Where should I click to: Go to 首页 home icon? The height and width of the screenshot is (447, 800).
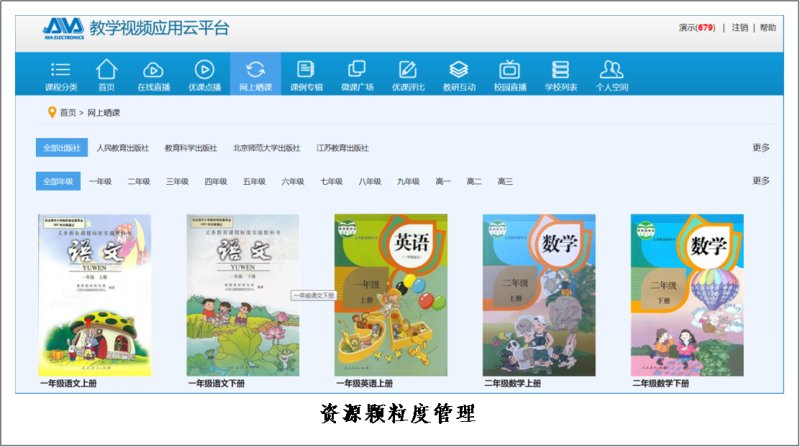click(107, 69)
